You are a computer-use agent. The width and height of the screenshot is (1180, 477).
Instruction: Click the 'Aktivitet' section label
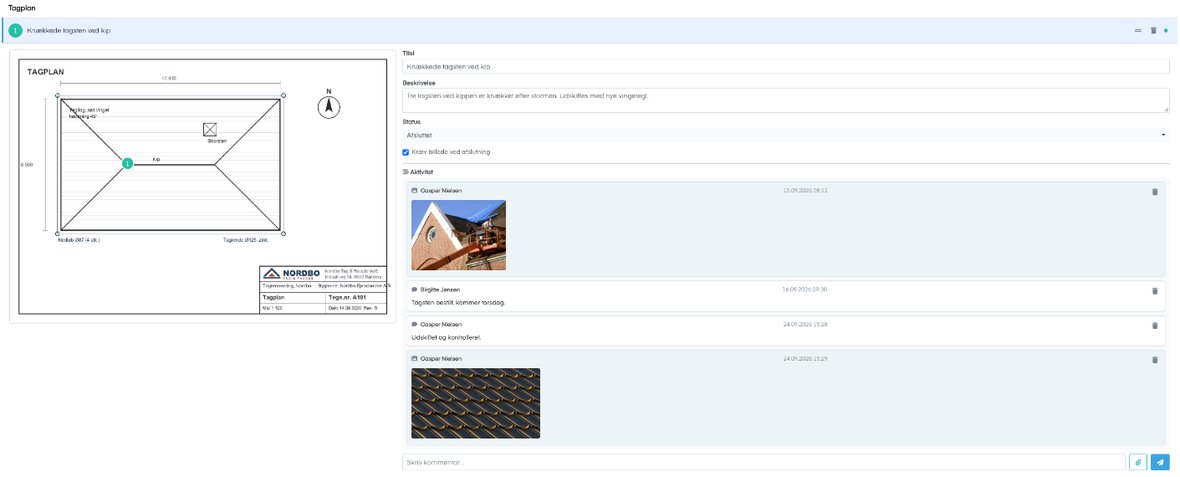(x=421, y=172)
